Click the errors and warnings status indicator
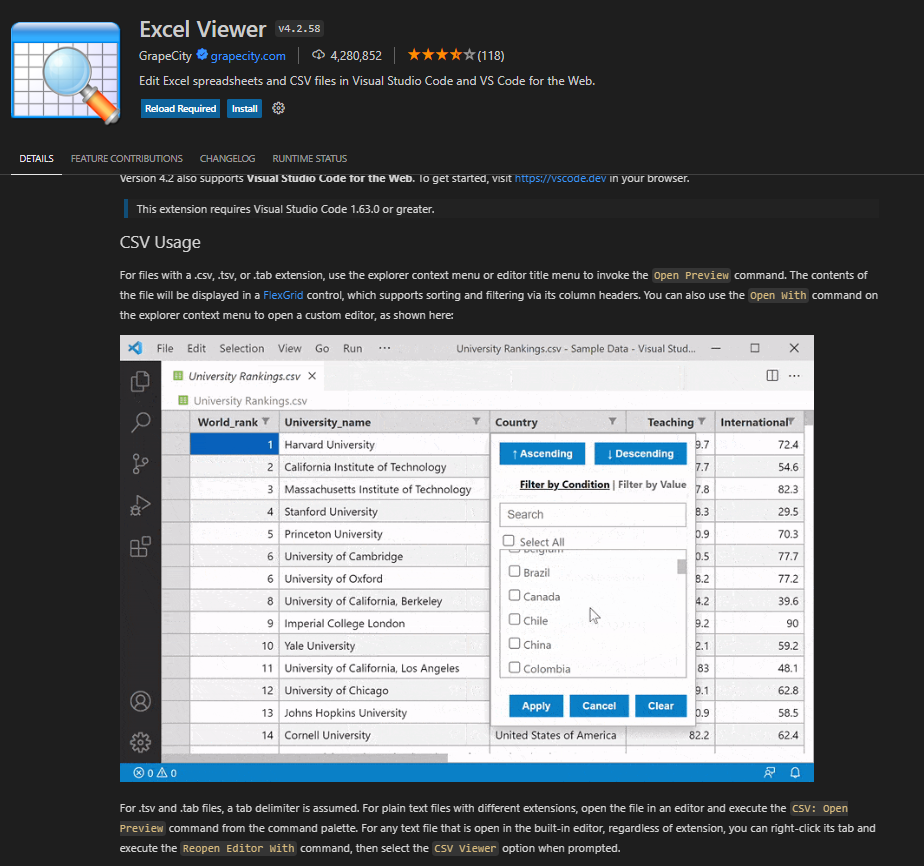The height and width of the screenshot is (866, 924). click(155, 773)
